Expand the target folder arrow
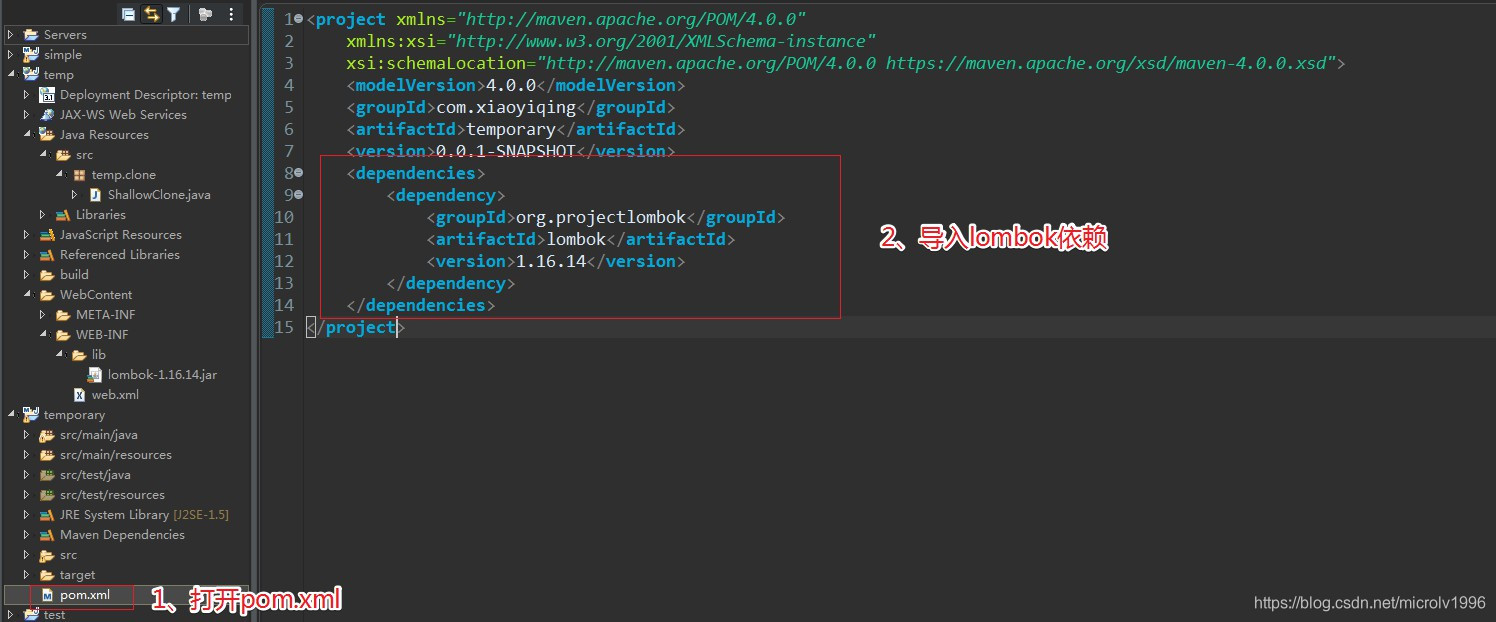The height and width of the screenshot is (622, 1496). [27, 575]
